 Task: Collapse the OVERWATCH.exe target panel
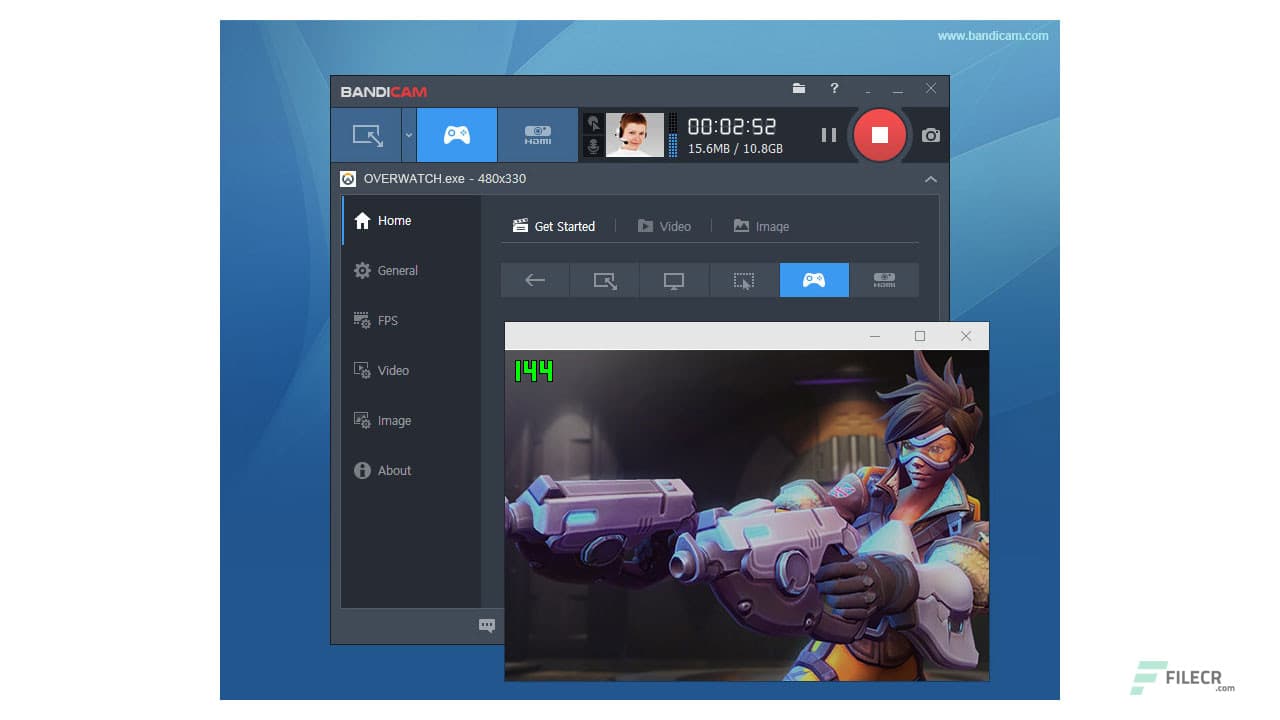tap(931, 179)
